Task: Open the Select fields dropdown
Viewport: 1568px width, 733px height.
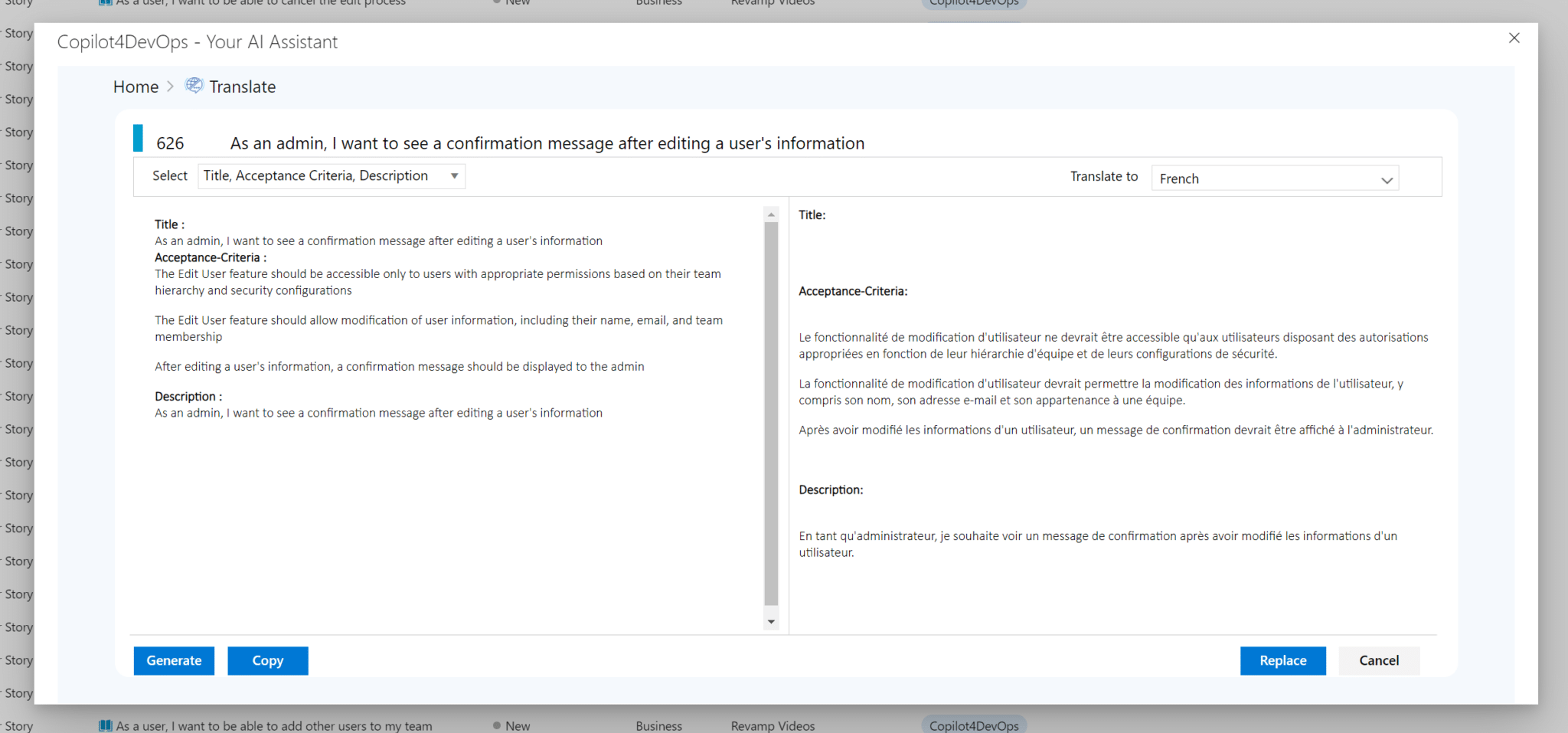Action: click(331, 175)
